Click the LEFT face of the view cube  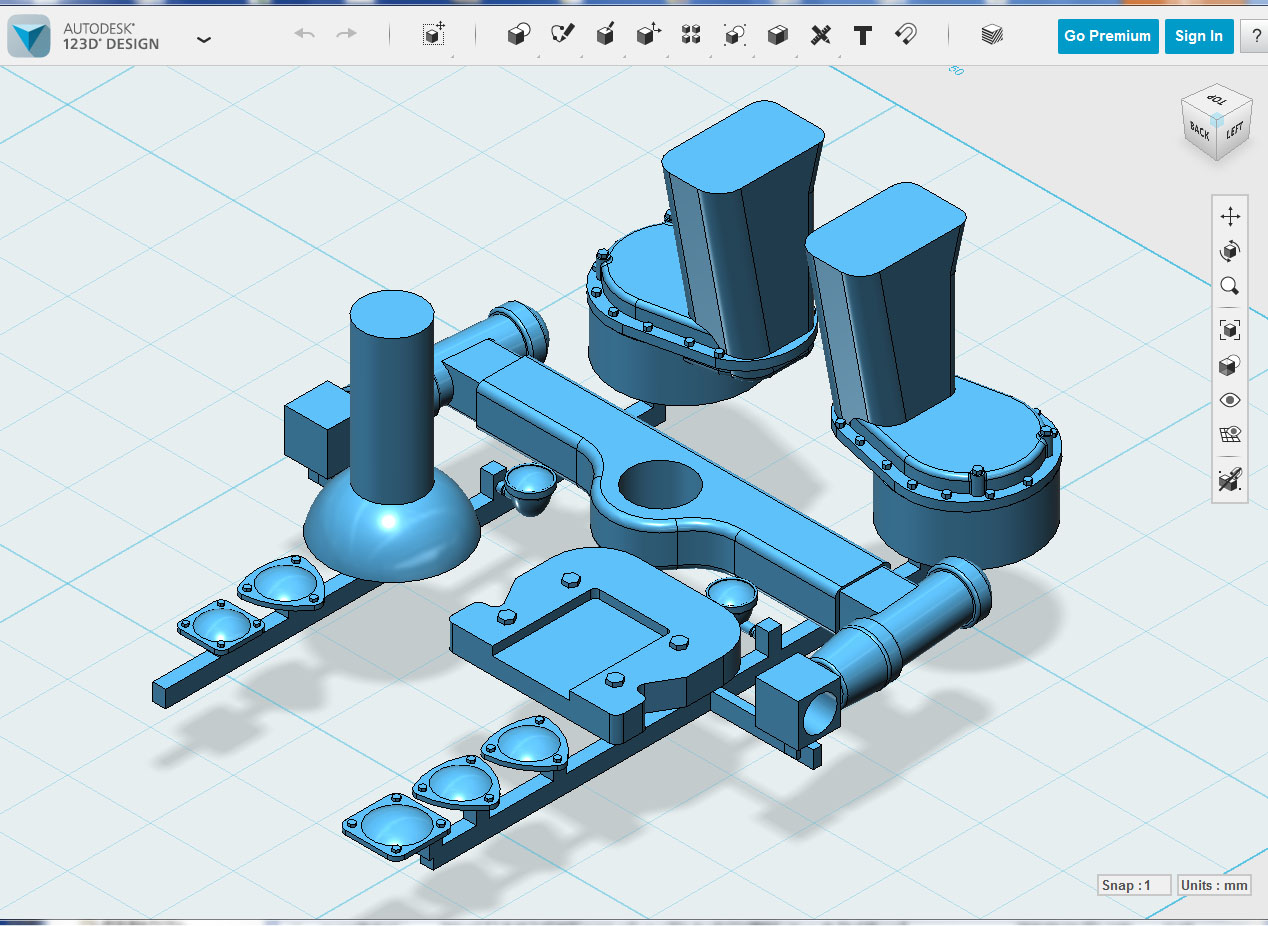pyautogui.click(x=1234, y=131)
